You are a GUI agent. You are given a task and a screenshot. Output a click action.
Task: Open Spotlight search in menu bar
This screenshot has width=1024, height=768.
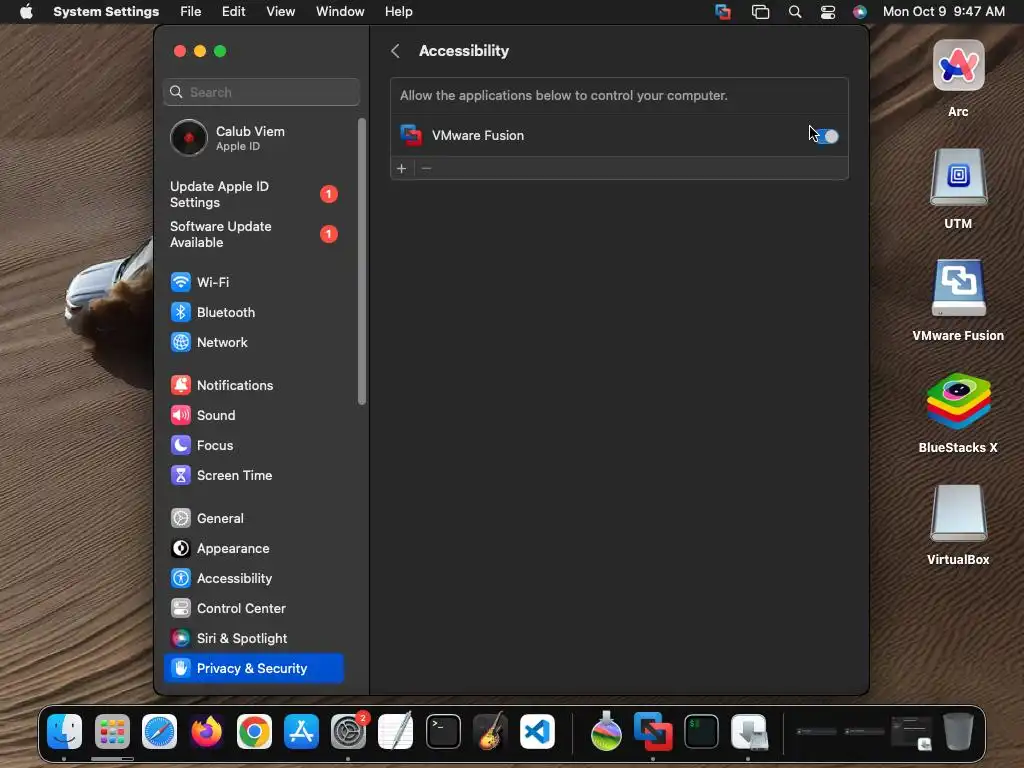pyautogui.click(x=795, y=12)
